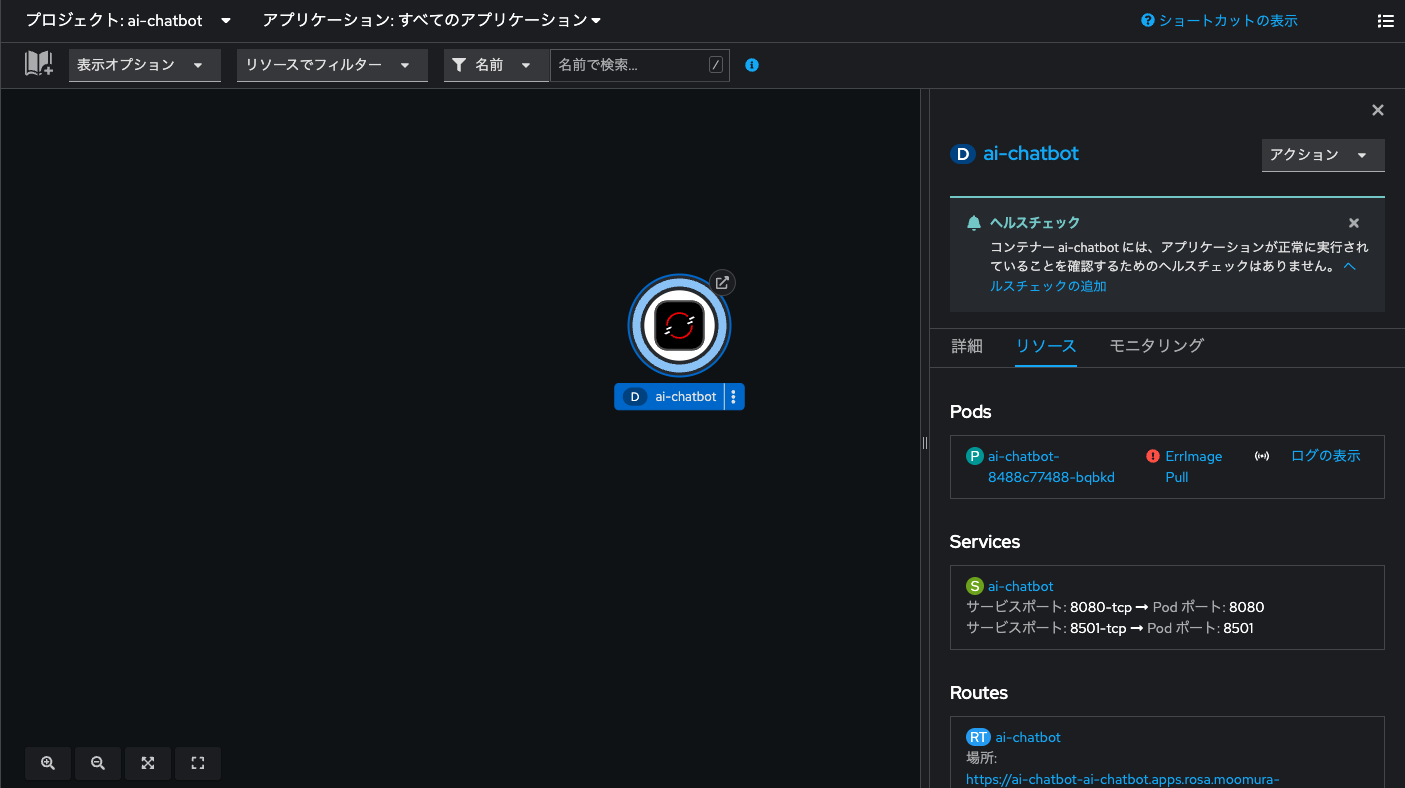Click the Service badge icon S
This screenshot has height=788, width=1405.
coord(975,586)
